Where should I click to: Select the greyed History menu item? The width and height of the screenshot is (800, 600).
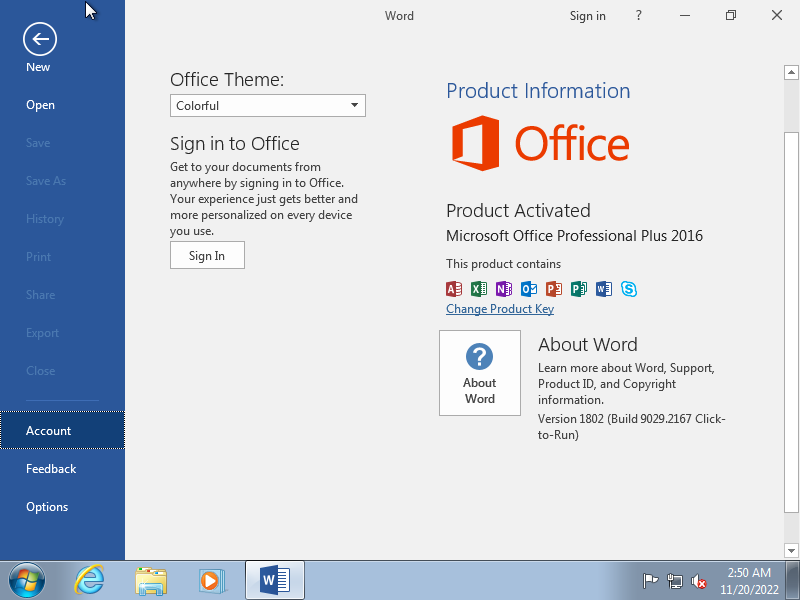pos(62,219)
